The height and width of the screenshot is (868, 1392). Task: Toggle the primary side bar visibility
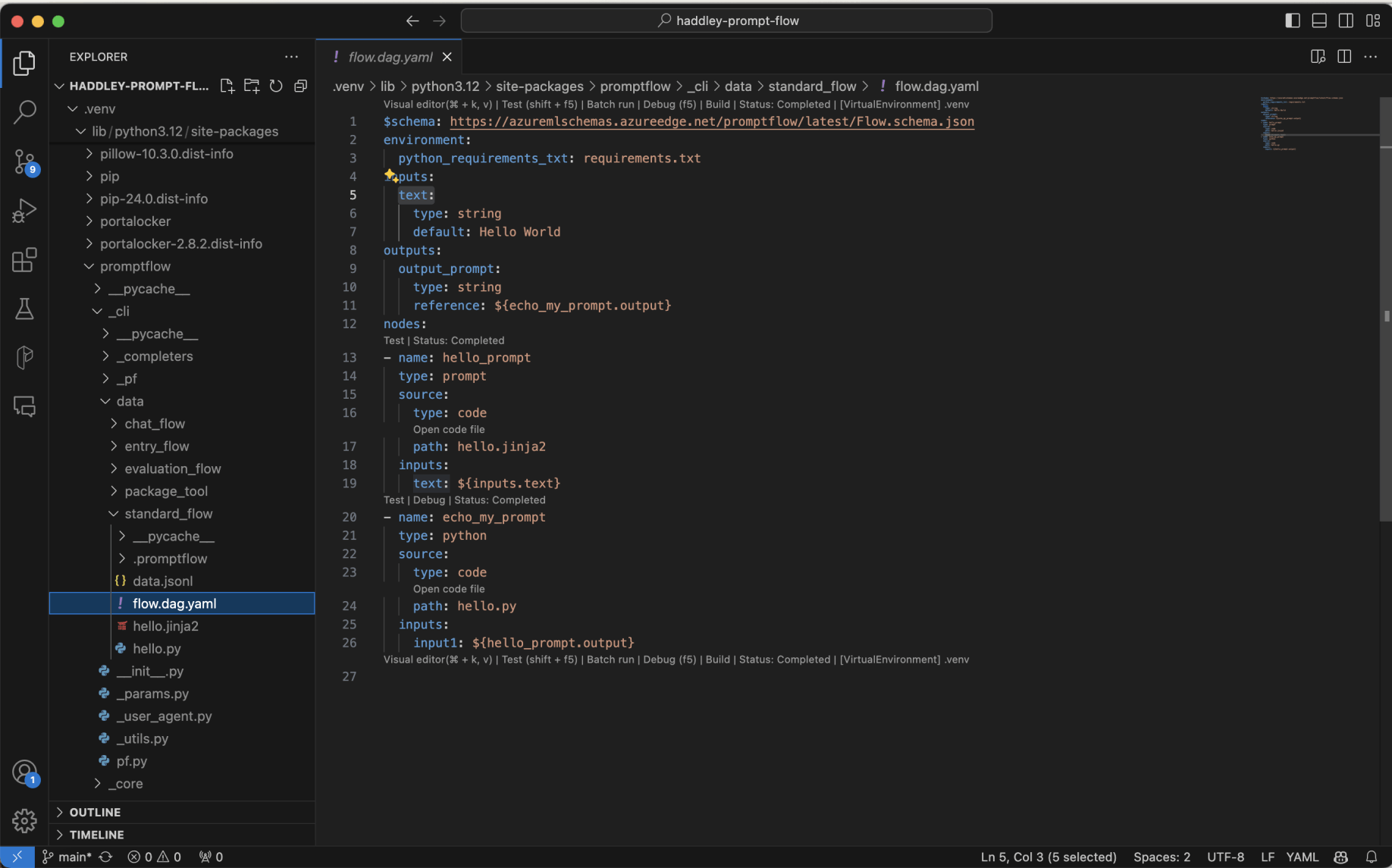click(x=1293, y=20)
